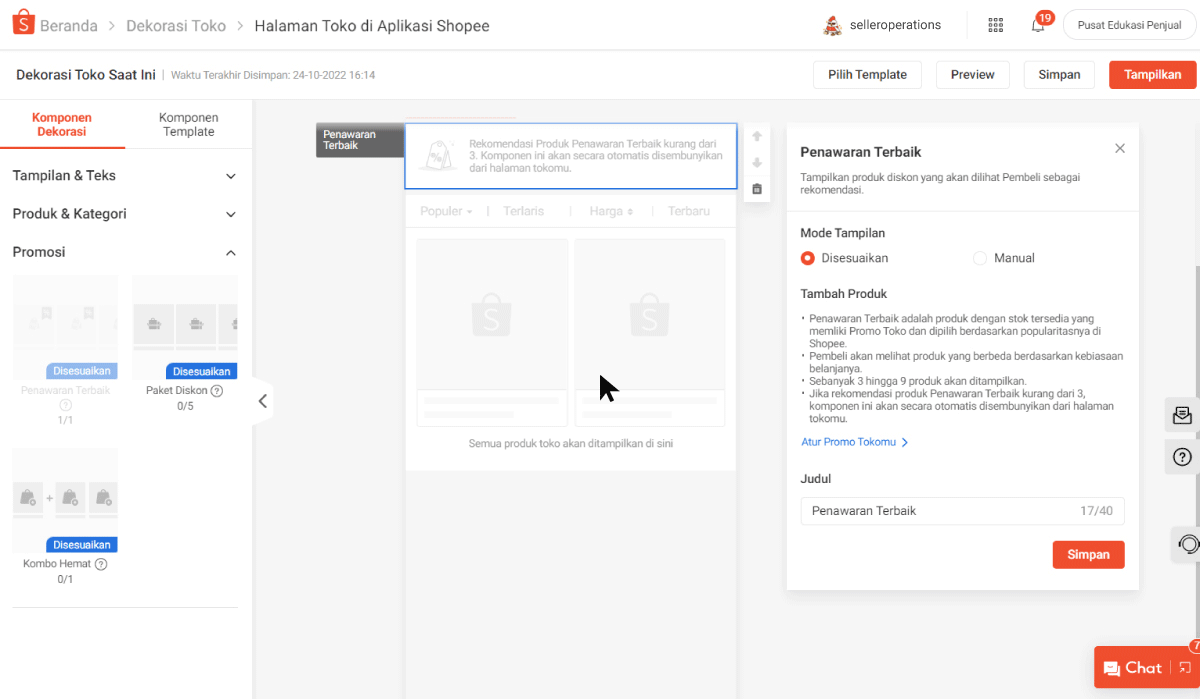
Task: Move component up with arrow icon
Action: (x=757, y=136)
